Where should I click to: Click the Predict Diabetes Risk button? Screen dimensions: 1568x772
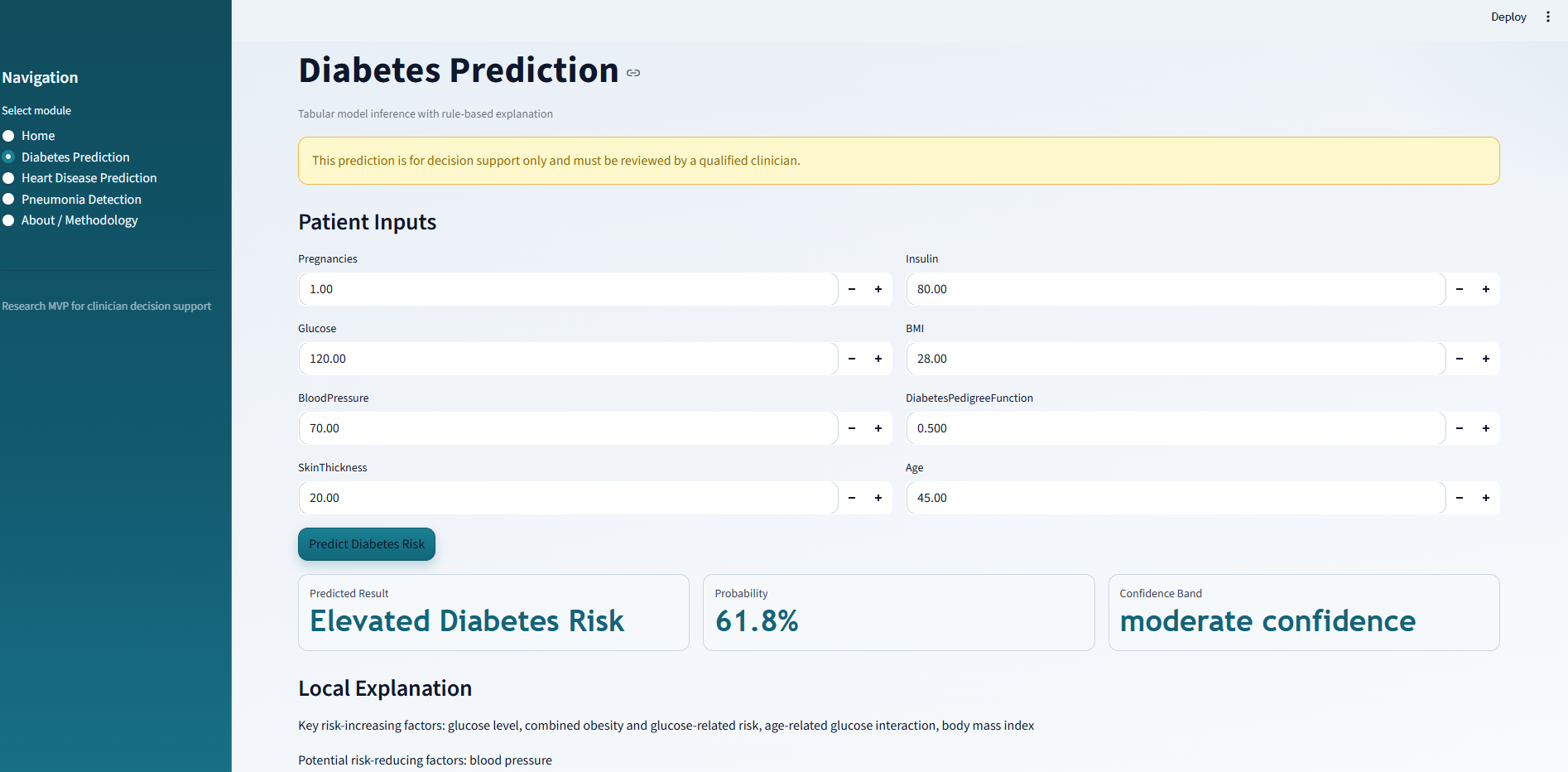click(367, 544)
